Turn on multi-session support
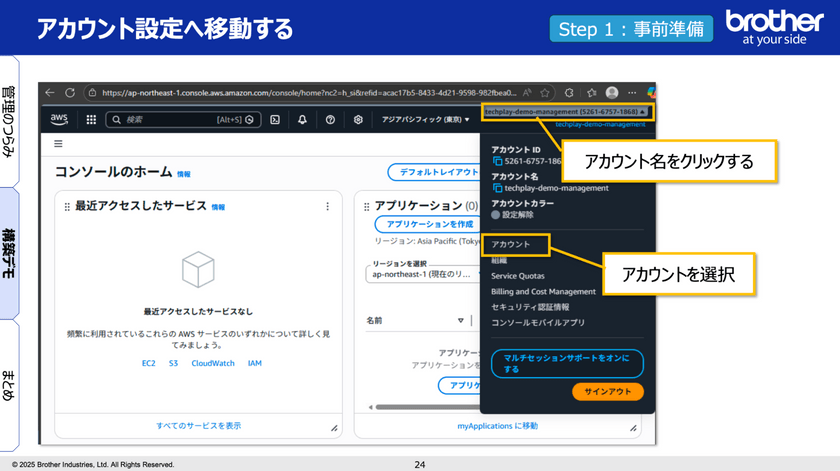840x471 pixels. [566, 362]
